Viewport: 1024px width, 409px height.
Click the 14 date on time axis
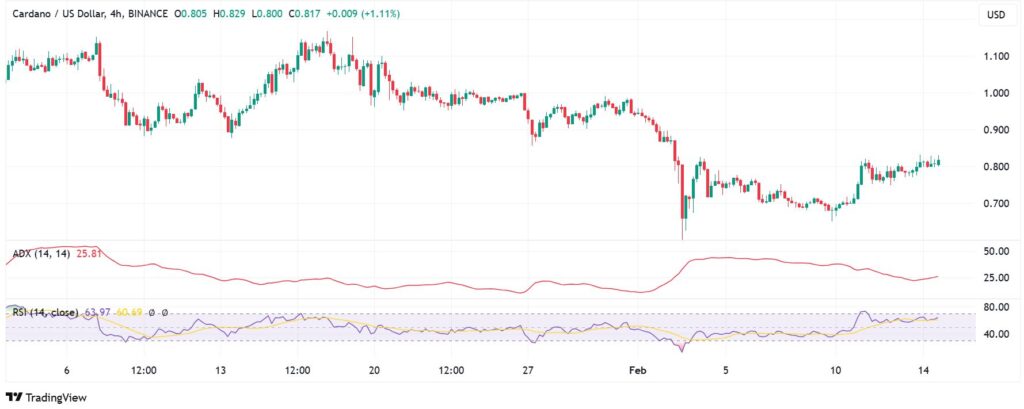927,370
